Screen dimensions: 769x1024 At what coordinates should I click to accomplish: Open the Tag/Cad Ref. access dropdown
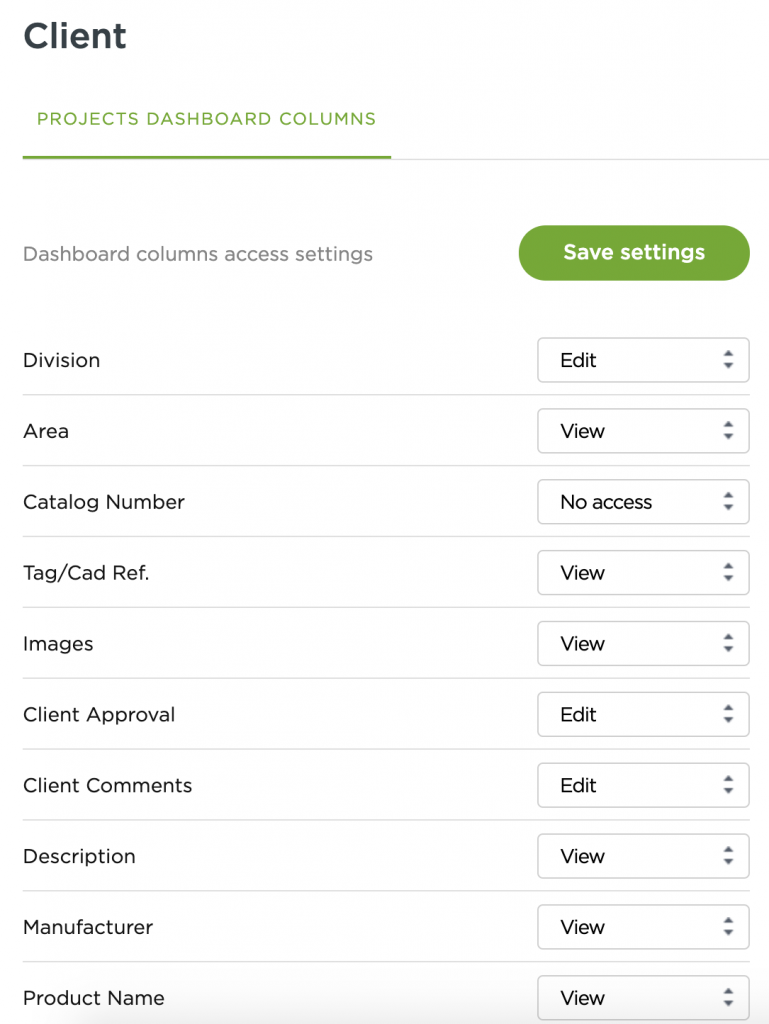point(642,573)
